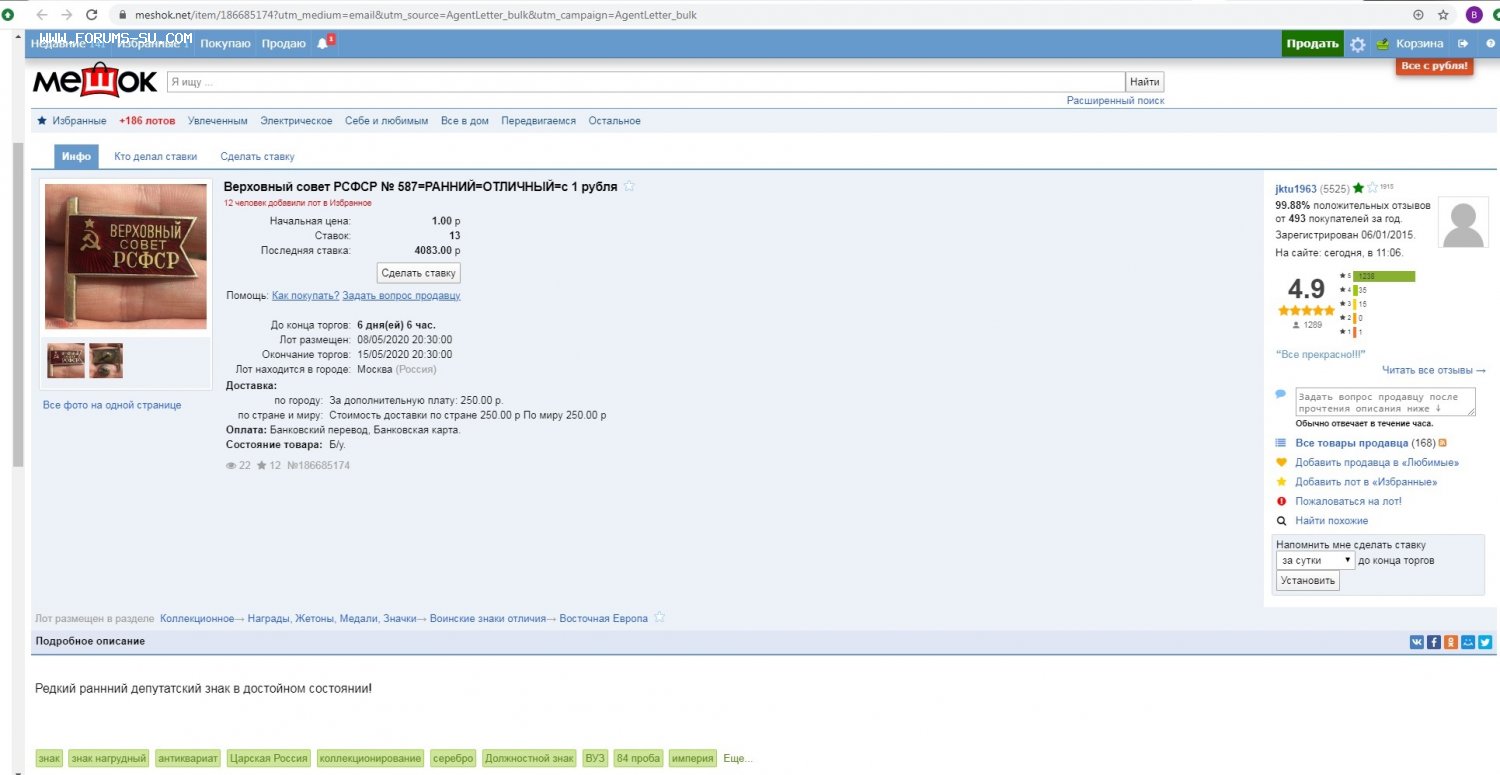The image size is (1500, 775).
Task: Open seller's RSS feed icon
Action: tap(1443, 443)
